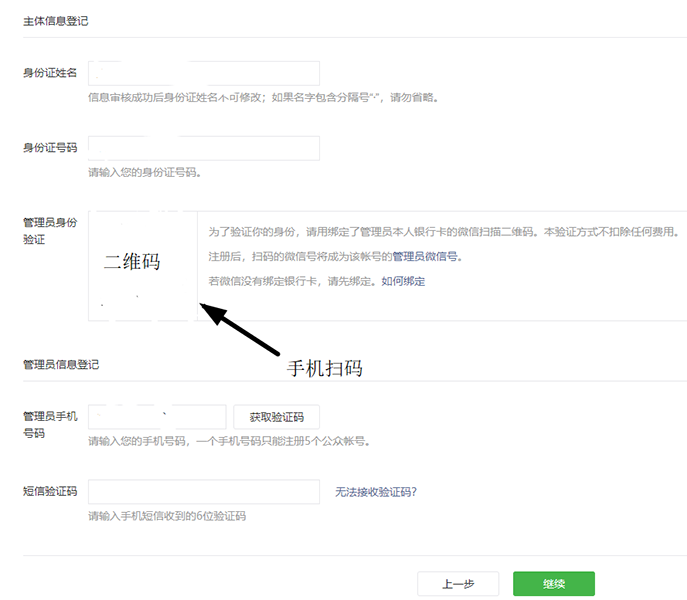
Task: Open the 管理员微信号 link
Action: tap(425, 256)
